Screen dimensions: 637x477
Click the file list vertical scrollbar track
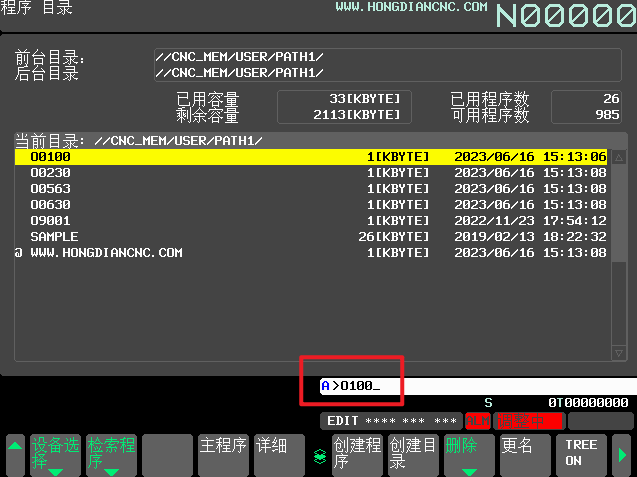pos(619,260)
